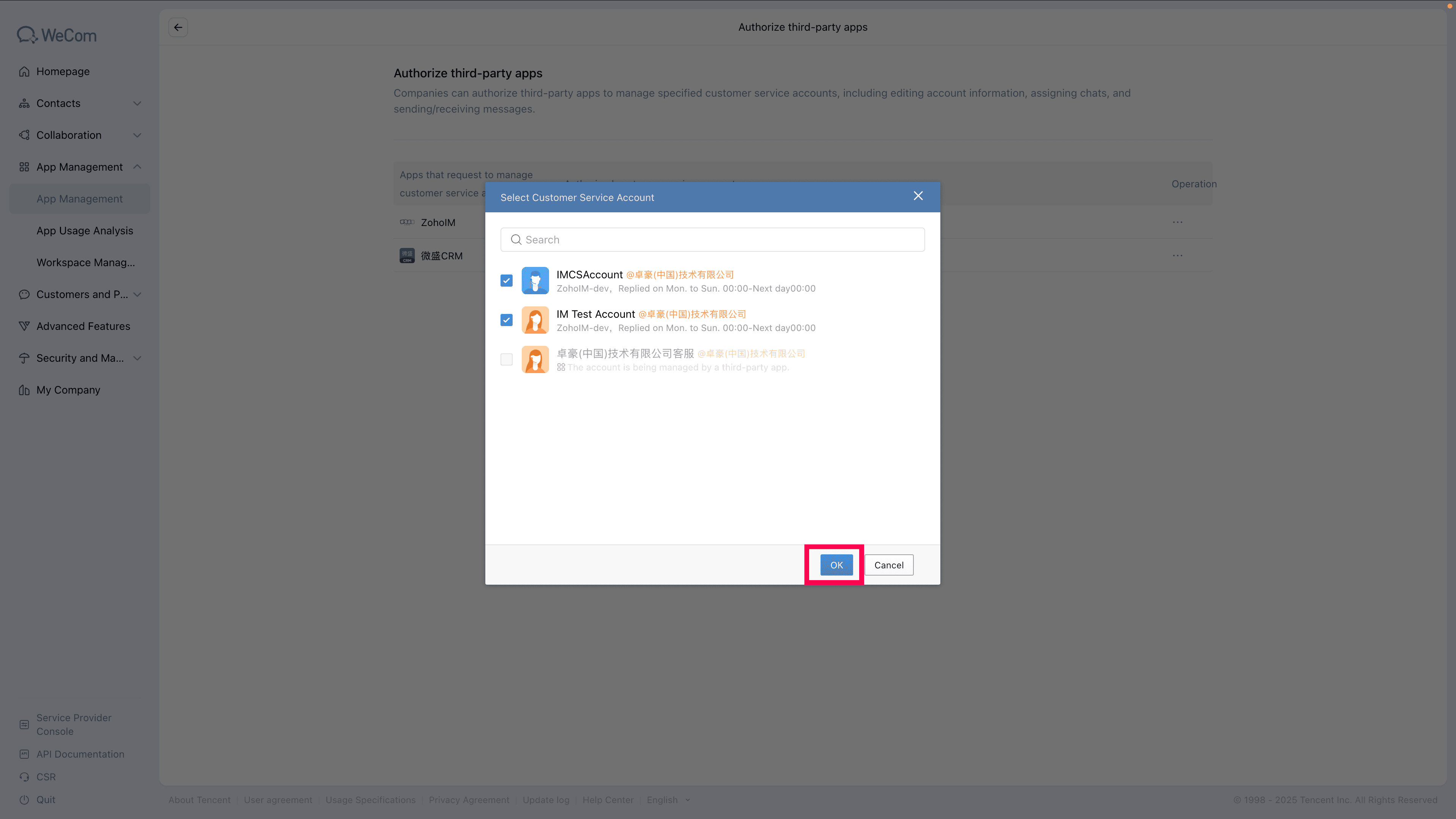1456x819 pixels.
Task: Open CSR headset icon
Action: (x=24, y=777)
